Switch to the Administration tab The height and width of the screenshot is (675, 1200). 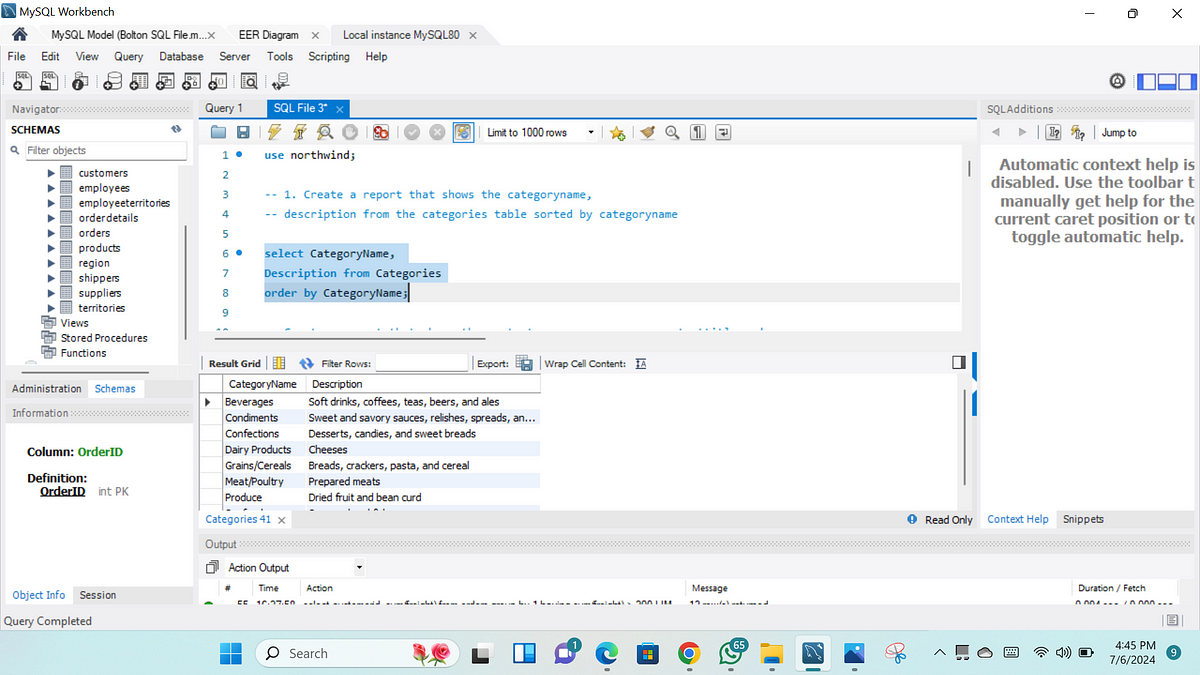point(46,388)
